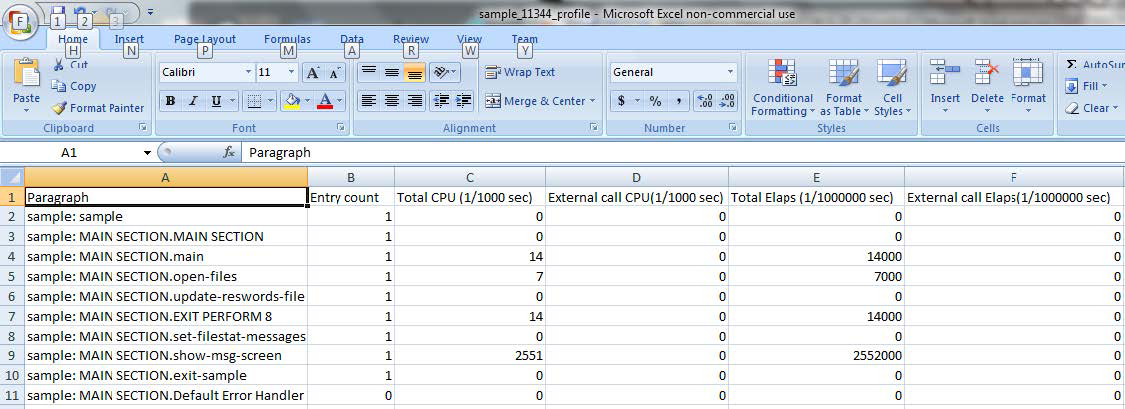Open Number dialog launcher
Screen dimensions: 1125x409
click(733, 128)
